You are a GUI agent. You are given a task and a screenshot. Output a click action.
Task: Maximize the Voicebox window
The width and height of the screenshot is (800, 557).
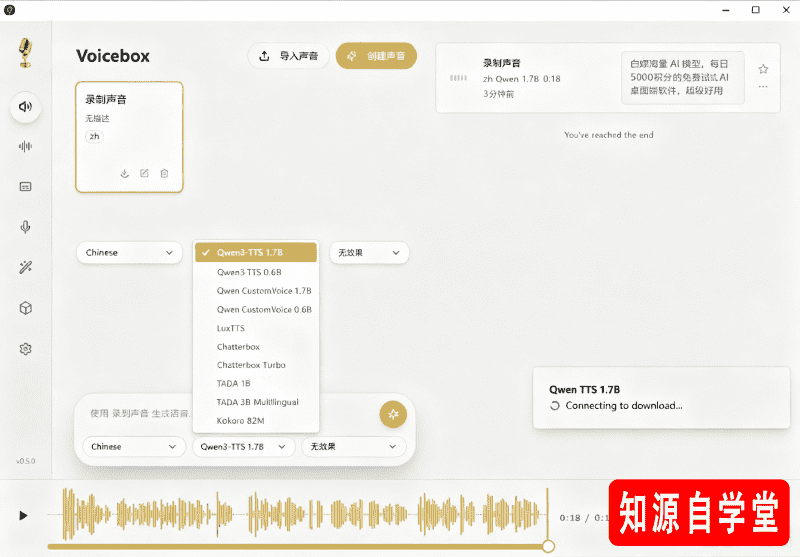pos(756,10)
